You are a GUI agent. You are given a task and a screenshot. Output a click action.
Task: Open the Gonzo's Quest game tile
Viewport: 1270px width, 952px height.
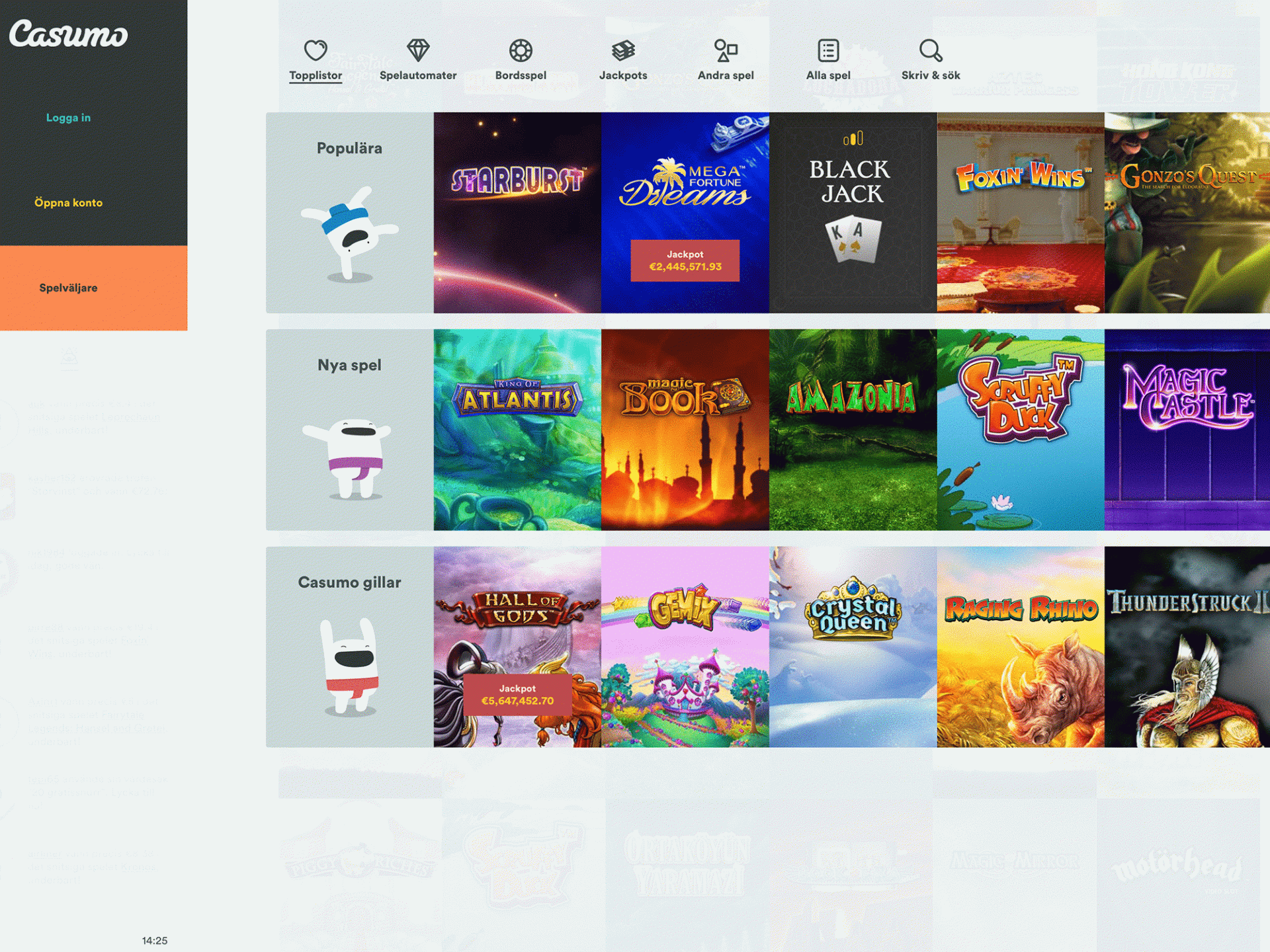[x=1187, y=212]
